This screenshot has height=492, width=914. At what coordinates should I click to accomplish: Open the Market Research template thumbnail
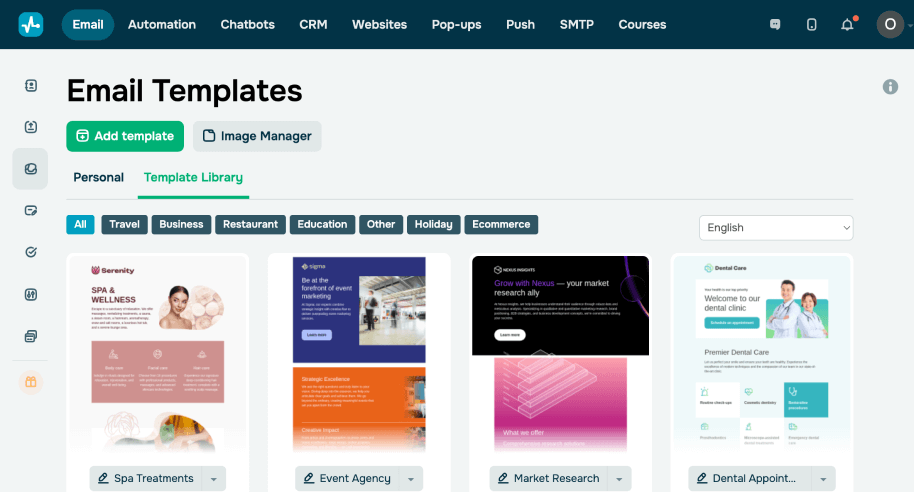coord(560,356)
